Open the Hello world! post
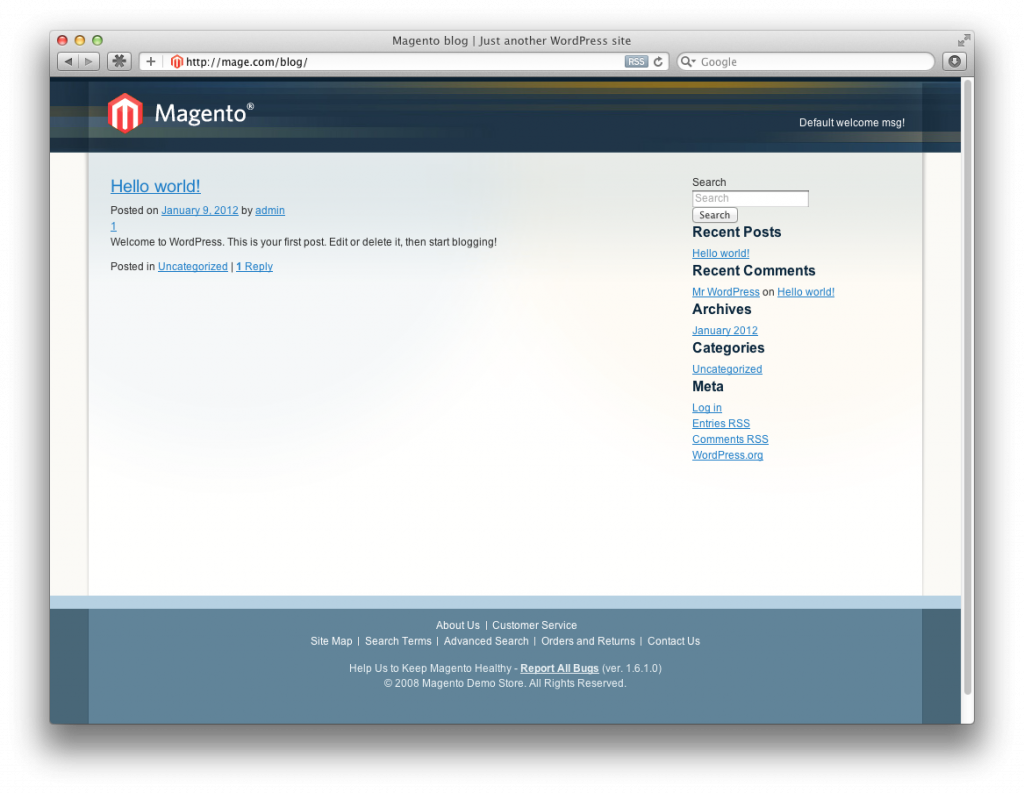This screenshot has width=1024, height=793. pos(155,186)
